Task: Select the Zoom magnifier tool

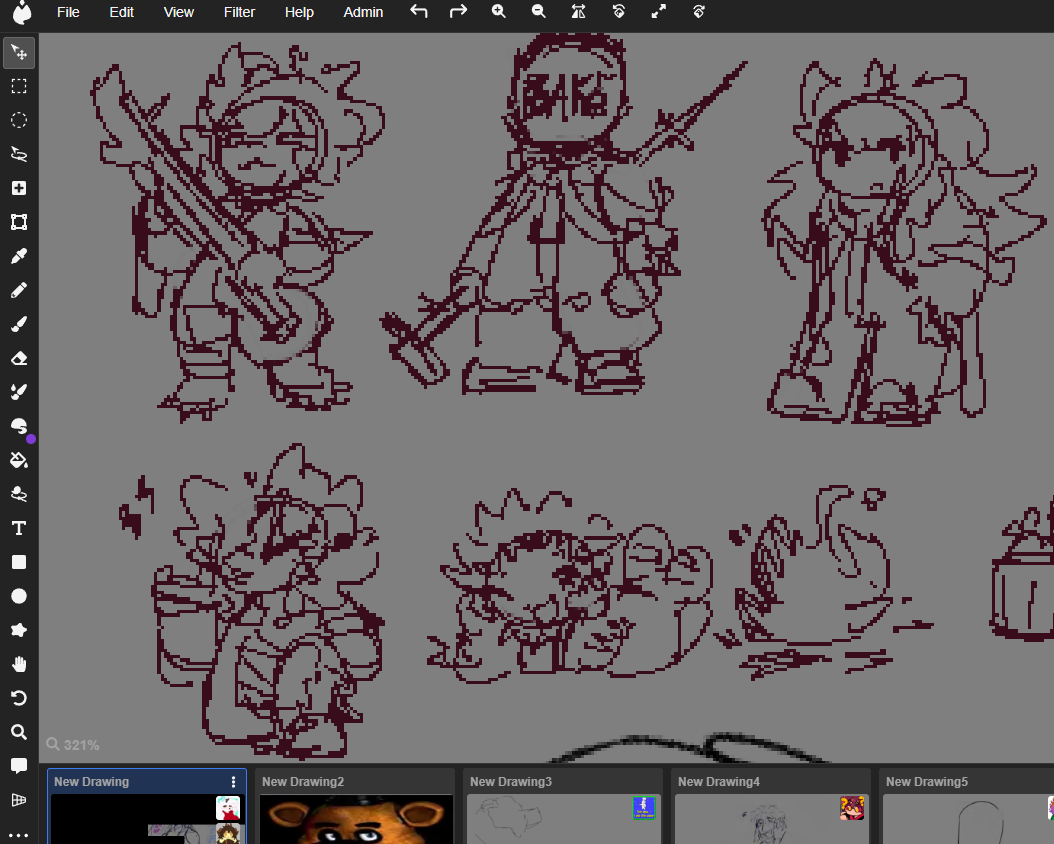Action: pos(19,732)
